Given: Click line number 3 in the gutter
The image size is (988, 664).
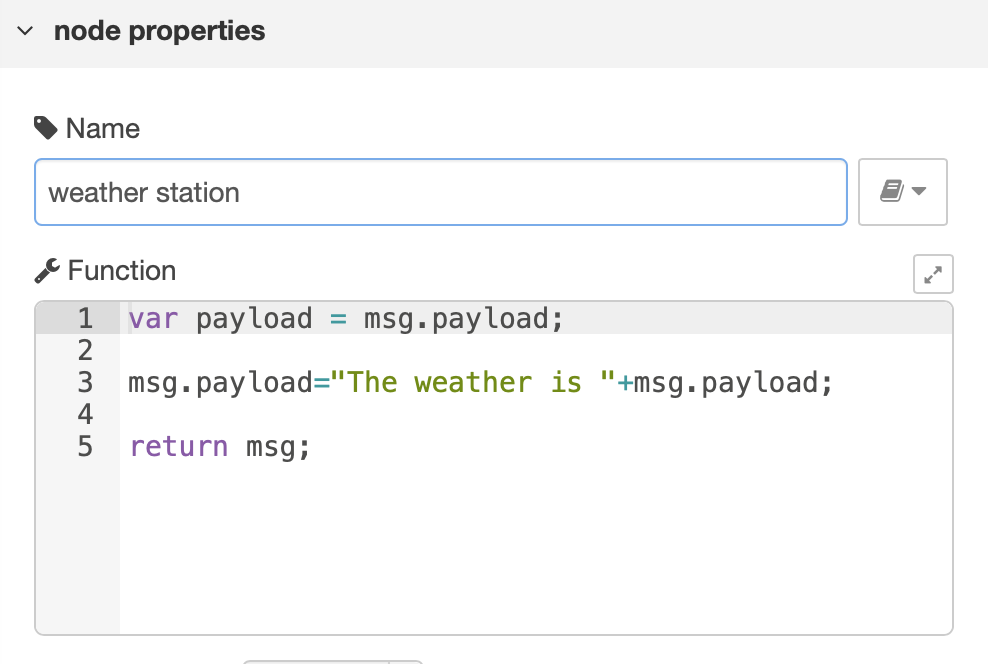Looking at the screenshot, I should pyautogui.click(x=85, y=382).
